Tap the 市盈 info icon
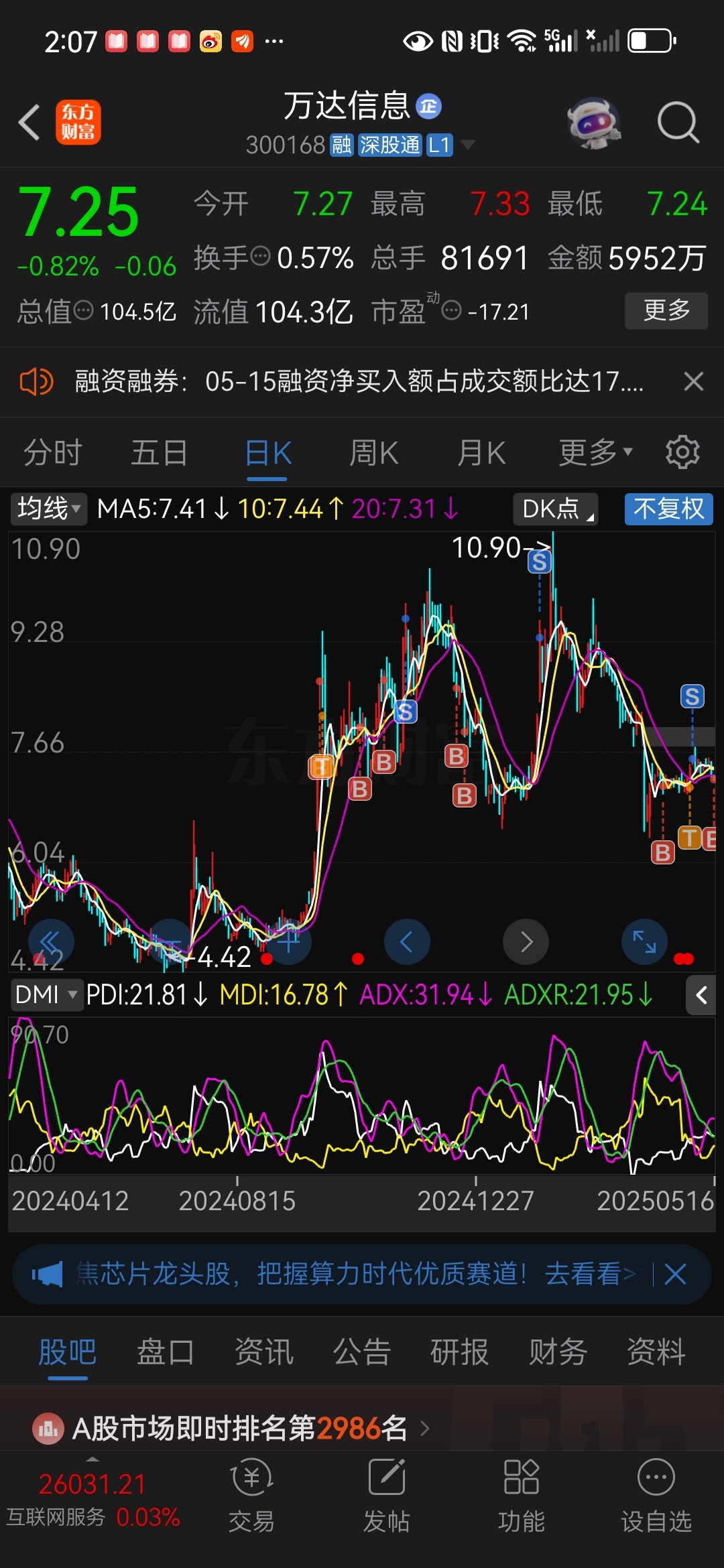The width and height of the screenshot is (724, 1568). pyautogui.click(x=452, y=310)
